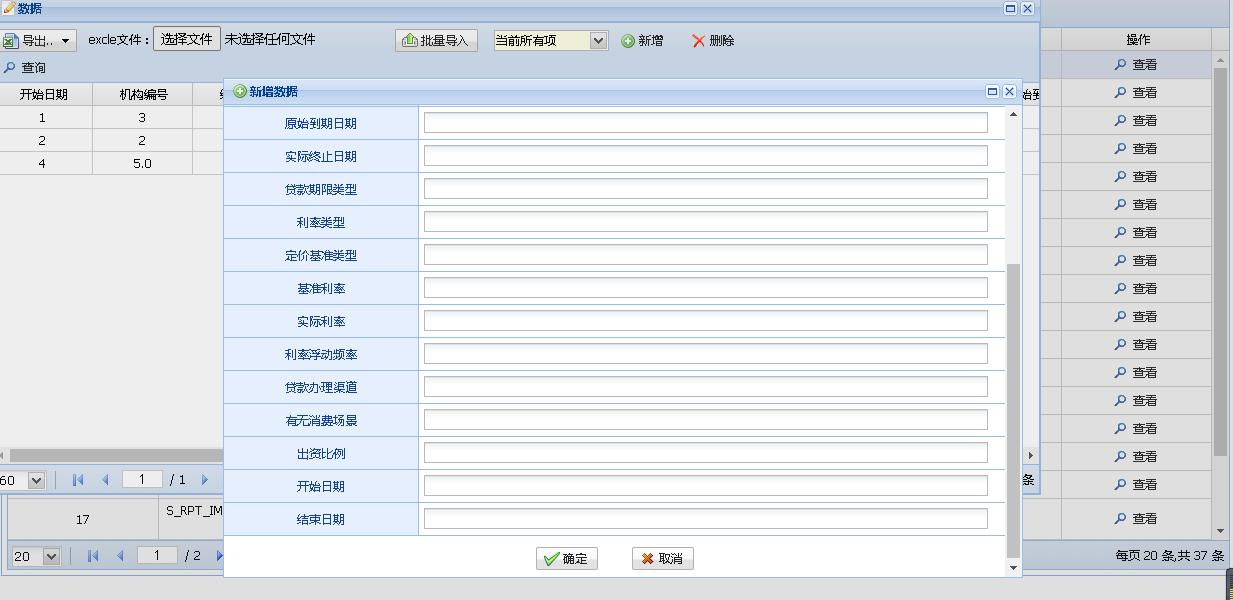This screenshot has height=600, width=1233.
Task: Click the 新增 add record icon
Action: pyautogui.click(x=628, y=41)
